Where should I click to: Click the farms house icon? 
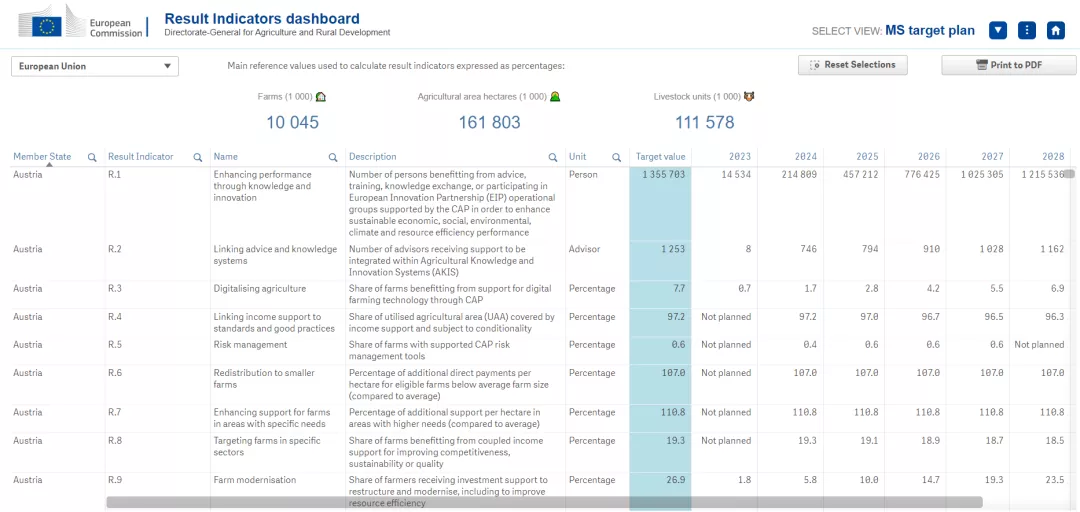[320, 96]
